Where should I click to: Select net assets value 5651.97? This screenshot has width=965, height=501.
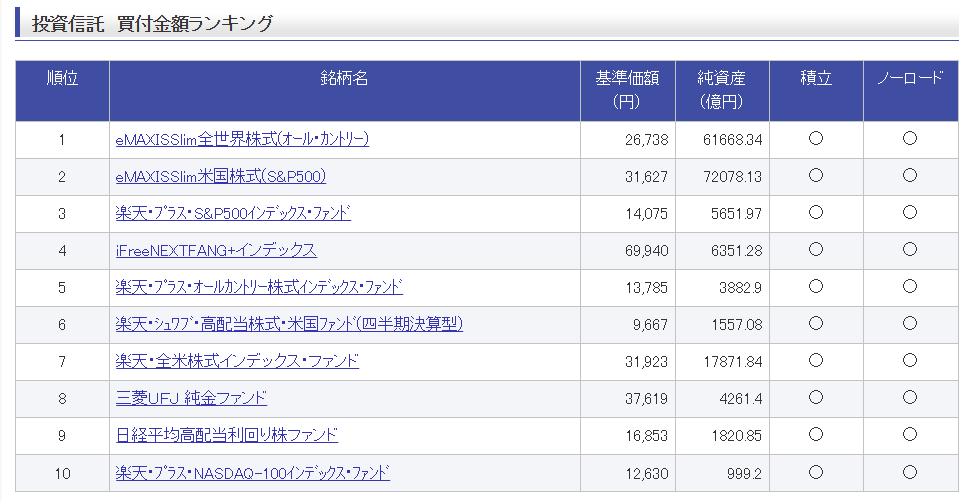(736, 214)
